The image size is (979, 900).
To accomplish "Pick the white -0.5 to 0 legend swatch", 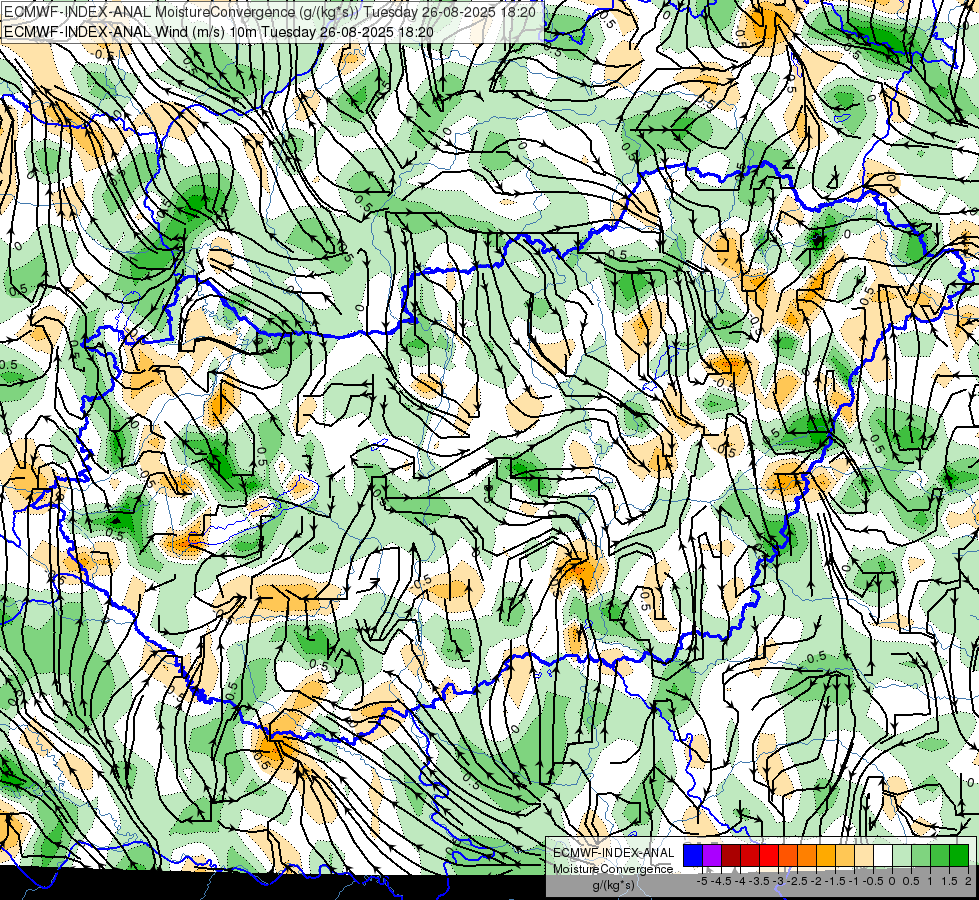I will click(883, 856).
